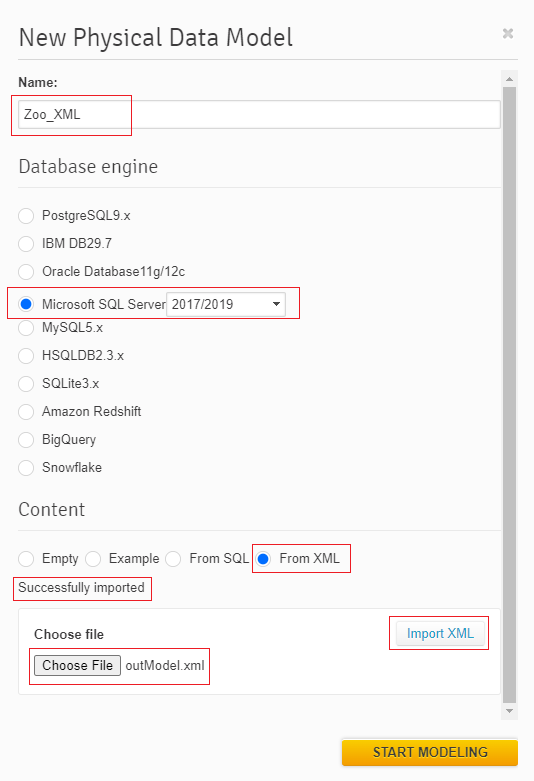Viewport: 534px width, 781px height.
Task: Select the Example content option
Action: [x=93, y=559]
